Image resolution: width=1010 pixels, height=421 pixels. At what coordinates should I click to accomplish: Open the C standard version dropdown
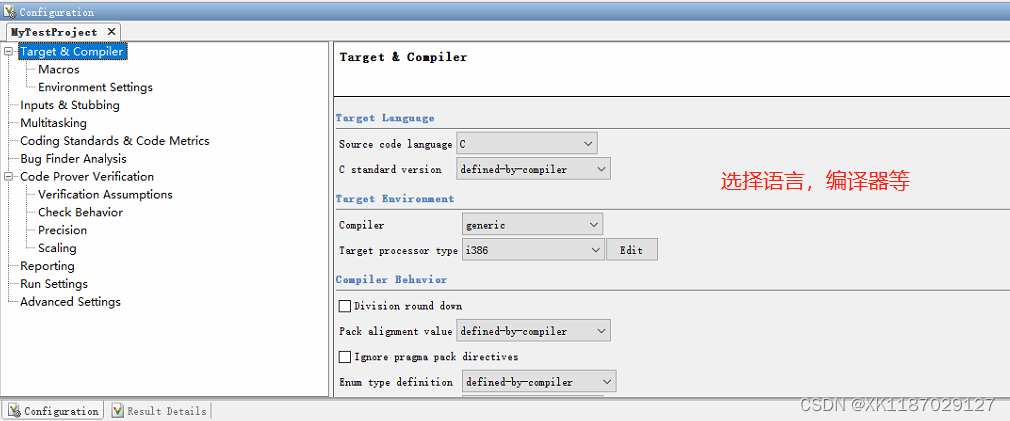[x=533, y=169]
